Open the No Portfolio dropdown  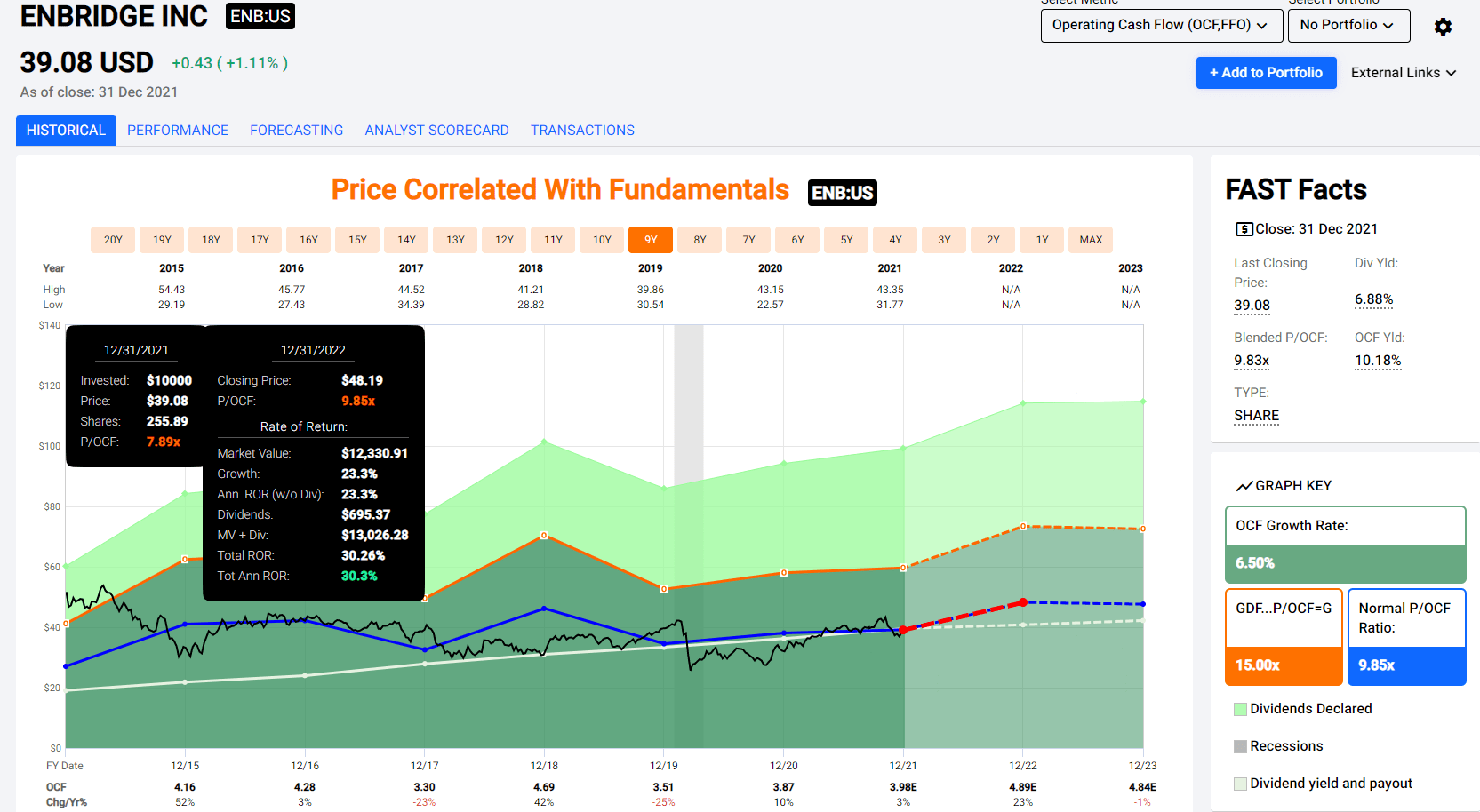tap(1348, 25)
